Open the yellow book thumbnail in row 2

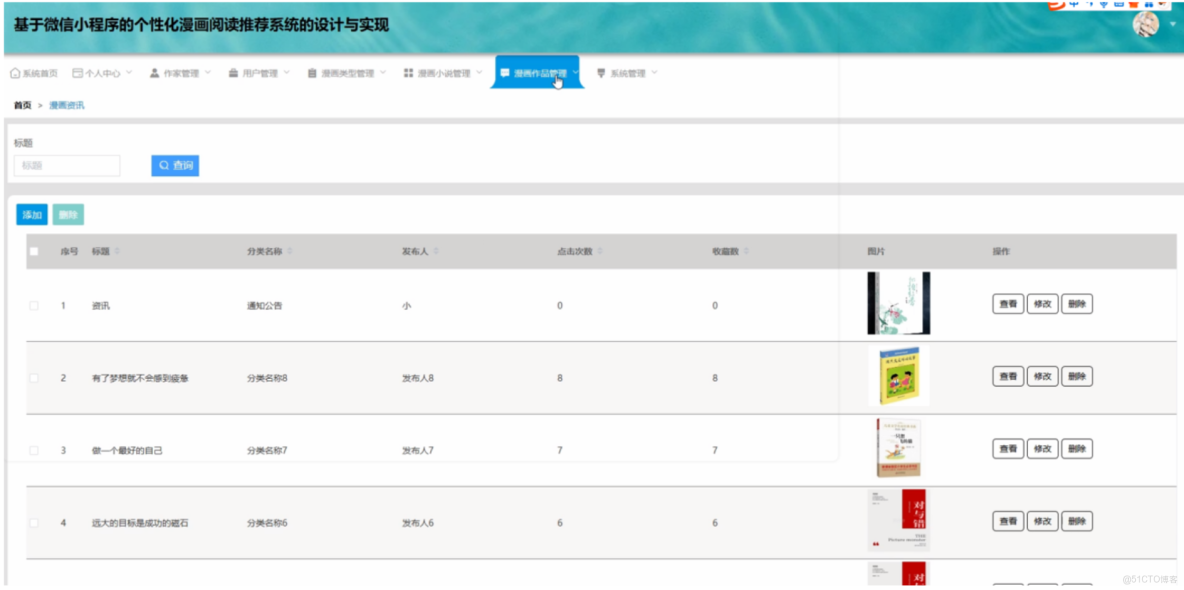pyautogui.click(x=899, y=375)
